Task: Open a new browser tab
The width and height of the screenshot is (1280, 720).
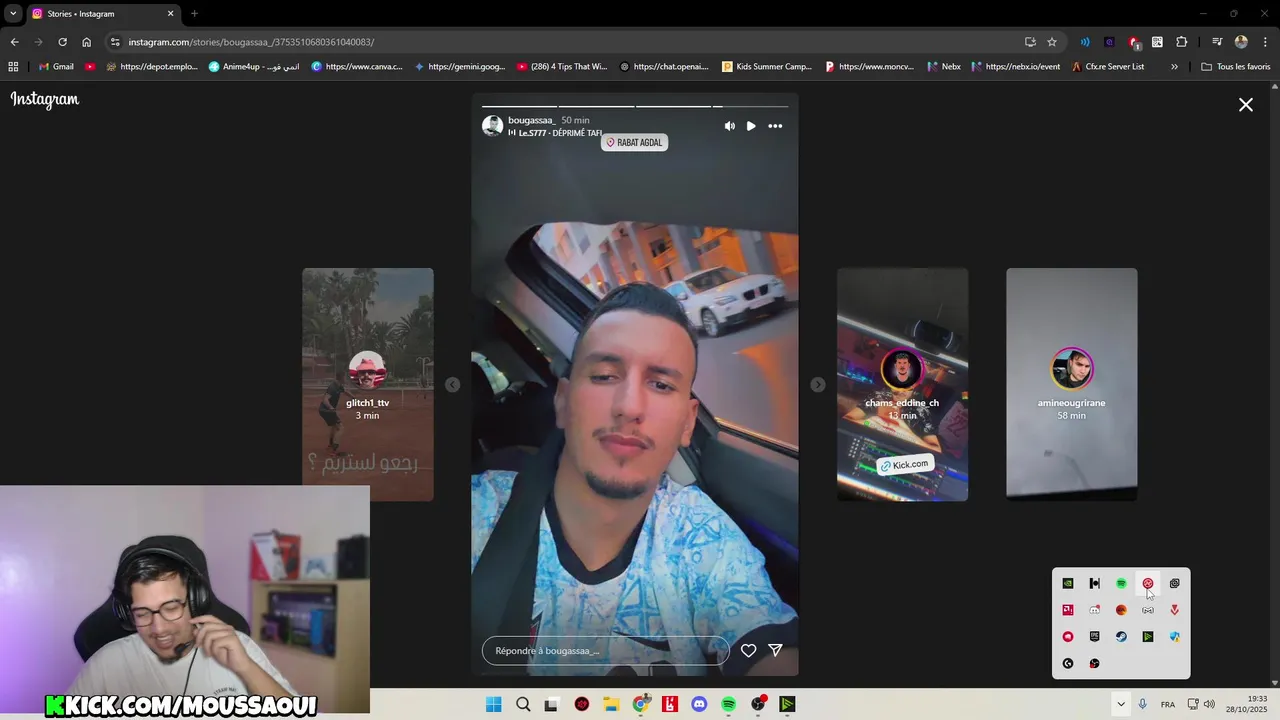Action: pos(194,13)
